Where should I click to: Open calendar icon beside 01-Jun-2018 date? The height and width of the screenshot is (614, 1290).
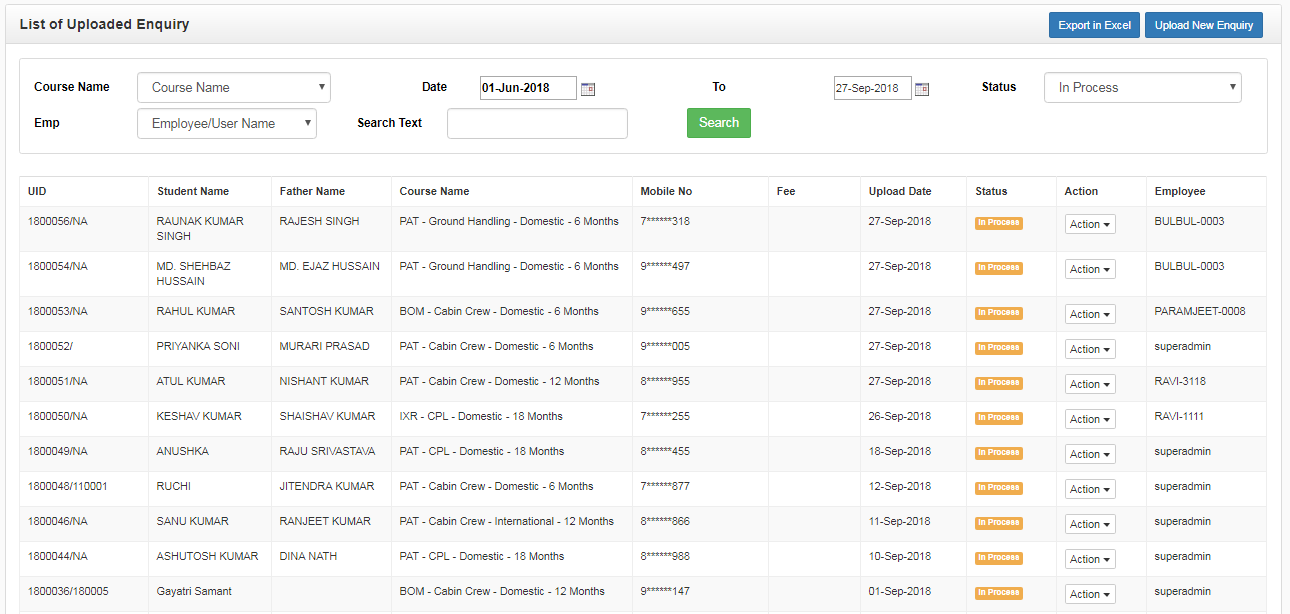coord(588,88)
